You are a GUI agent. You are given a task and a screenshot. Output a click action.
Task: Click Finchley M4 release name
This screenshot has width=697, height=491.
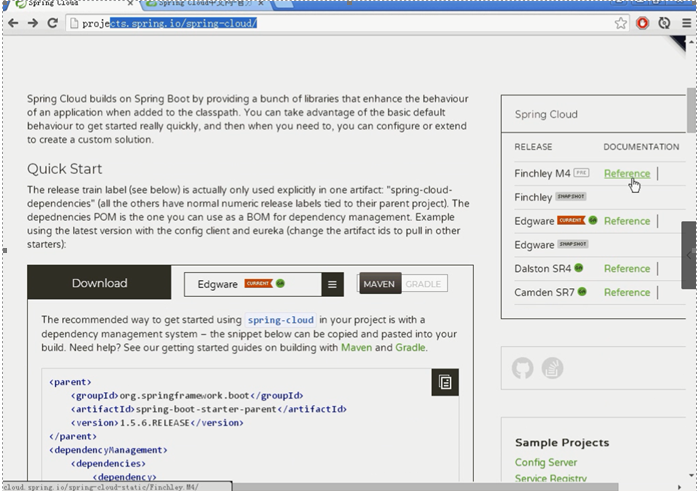542,173
